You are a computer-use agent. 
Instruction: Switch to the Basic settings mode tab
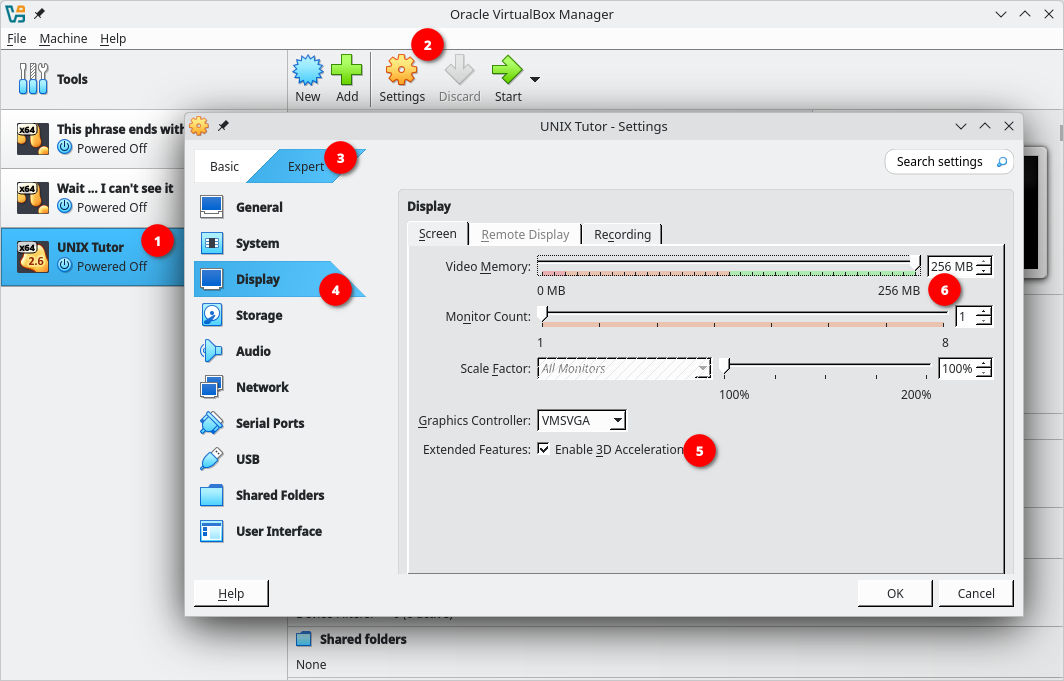[x=224, y=166]
